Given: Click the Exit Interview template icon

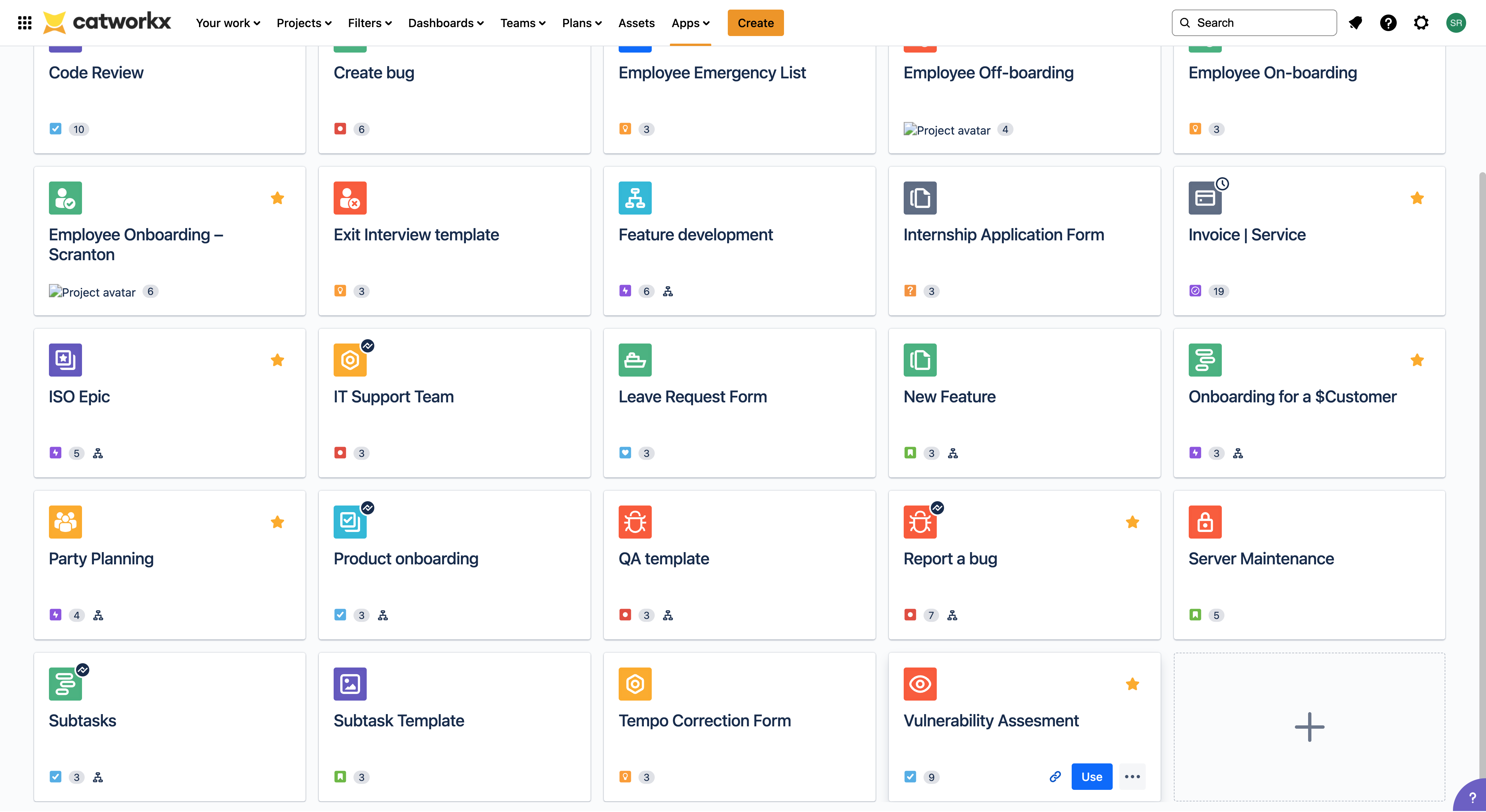Looking at the screenshot, I should pyautogui.click(x=350, y=198).
